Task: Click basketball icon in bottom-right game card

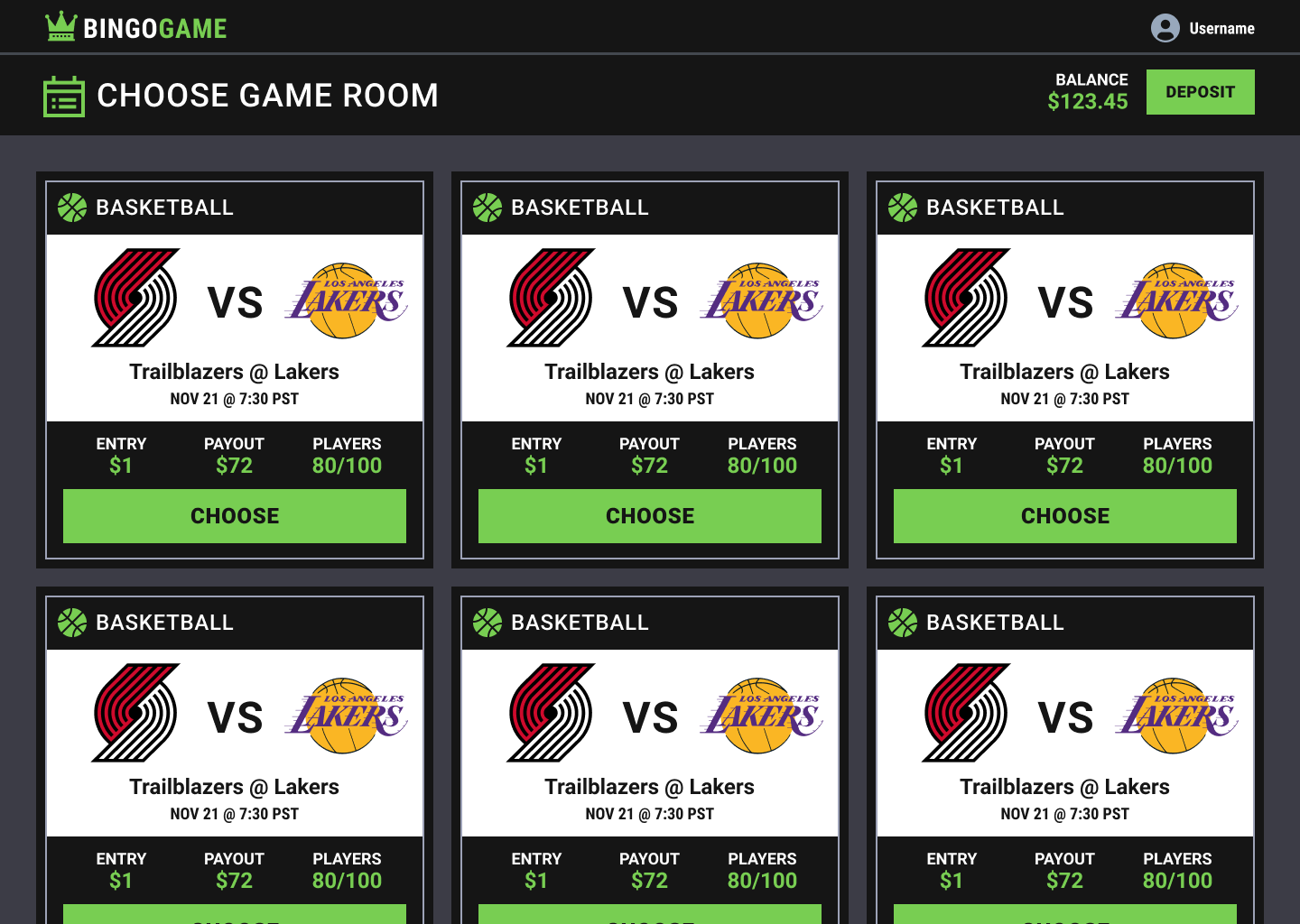Action: click(x=903, y=623)
